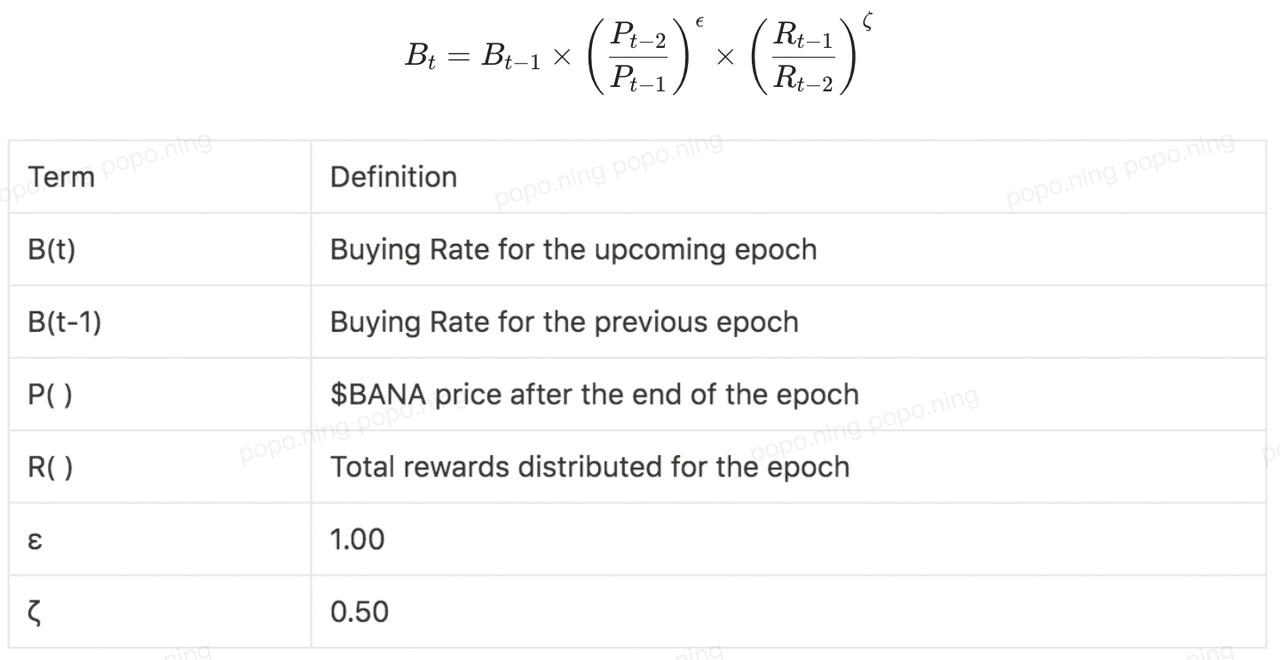Click the ϵ exponent in the formula
The image size is (1280, 660).
(700, 22)
